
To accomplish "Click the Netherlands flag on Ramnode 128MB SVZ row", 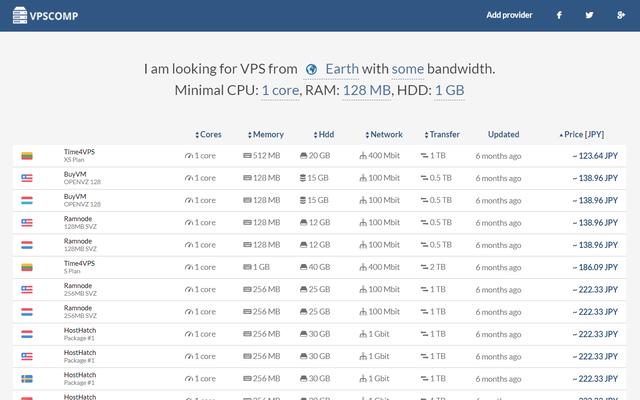I will (27, 245).
